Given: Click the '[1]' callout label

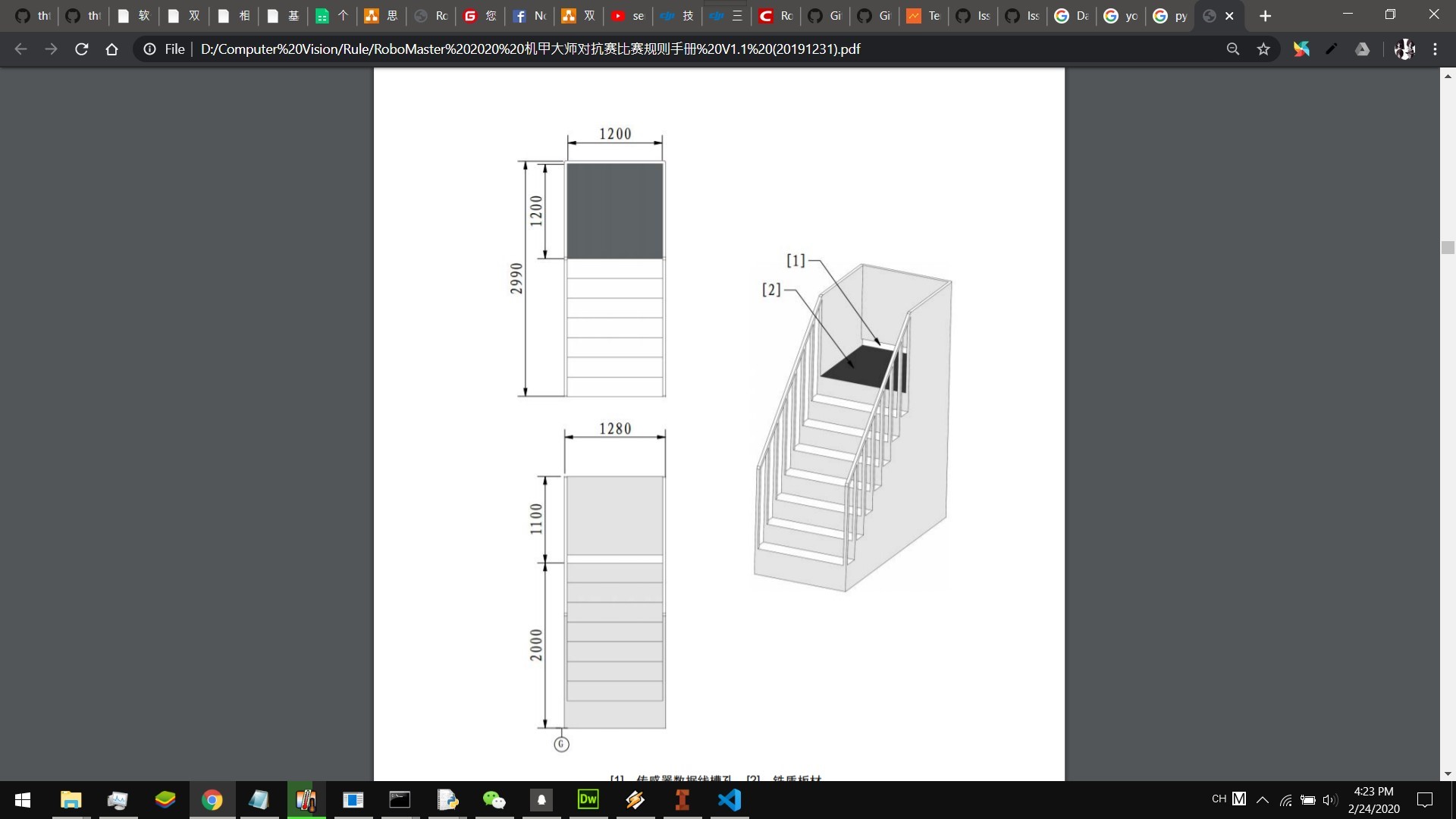Looking at the screenshot, I should (x=795, y=261).
